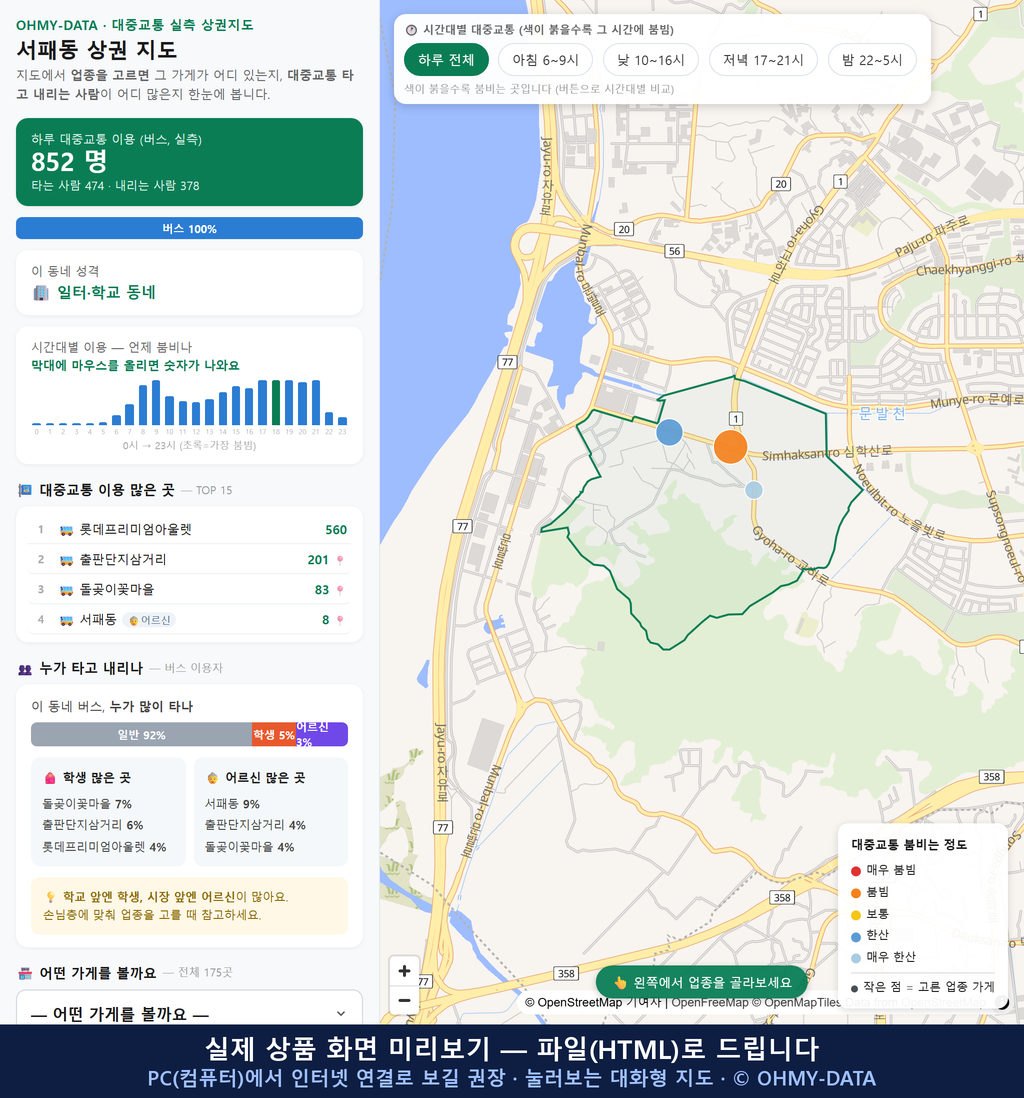Click the 출판단지삼거리 stop name in the TOP list
This screenshot has width=1024, height=1098.
[123, 560]
